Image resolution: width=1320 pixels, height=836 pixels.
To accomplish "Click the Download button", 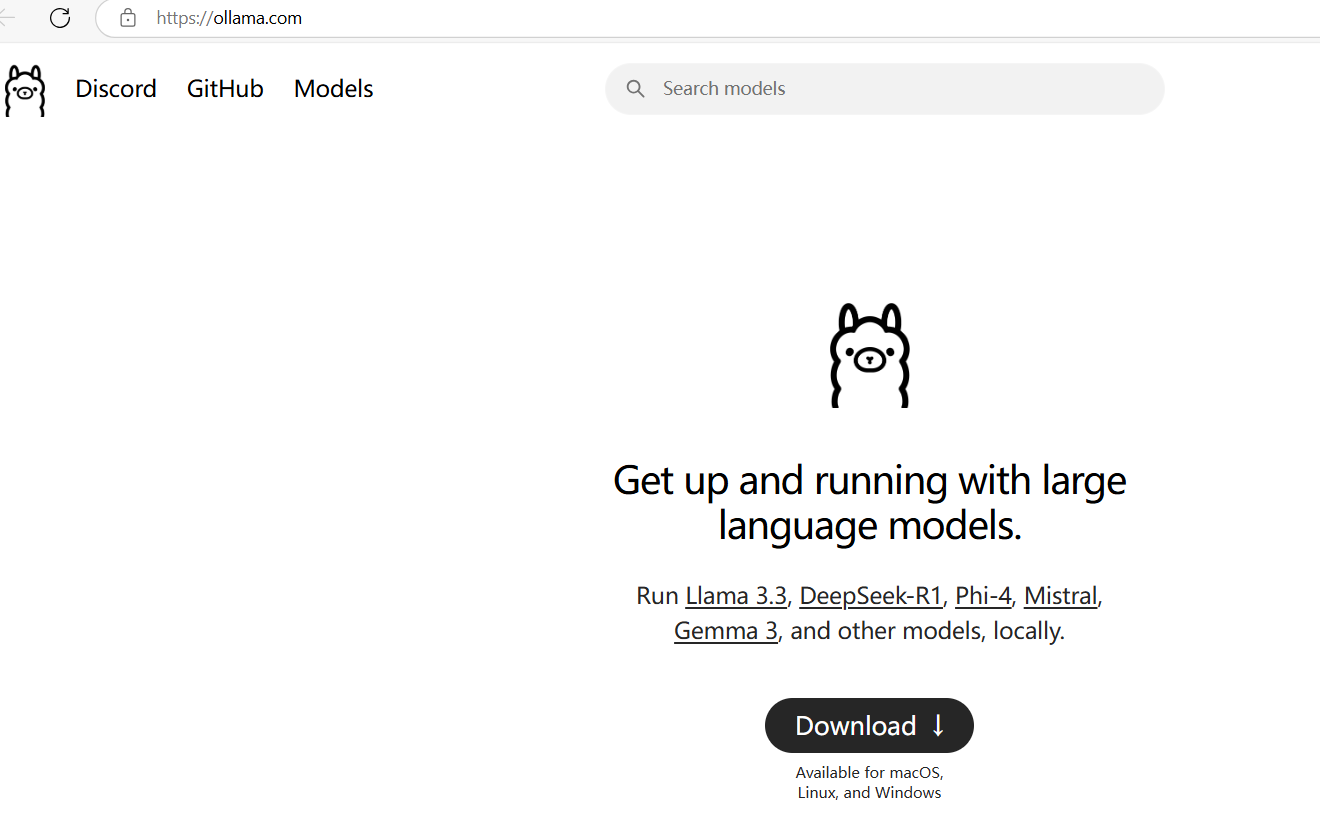I will tap(869, 726).
